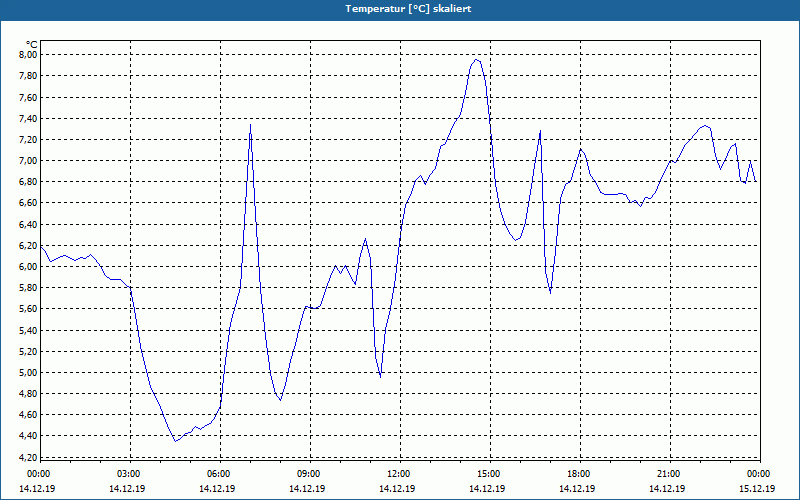The height and width of the screenshot is (500, 800).
Task: Click the 5,00 y-axis value
Action: [28, 373]
